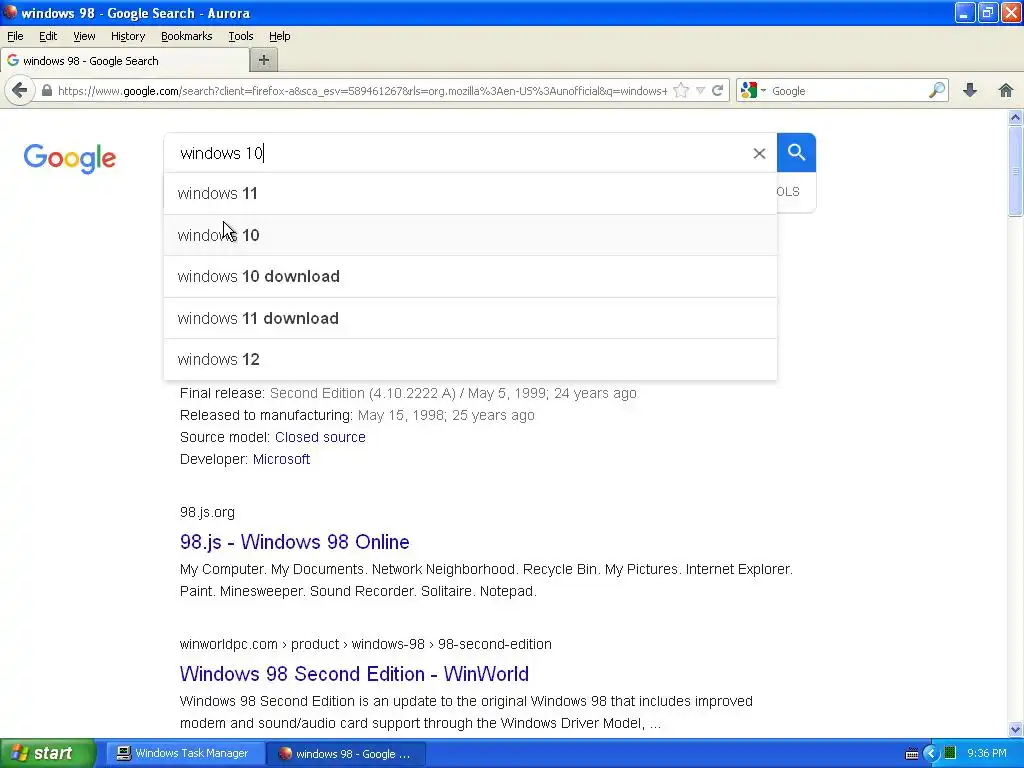Click the 'windows 98 - Google' taskbar button

[x=346, y=754]
